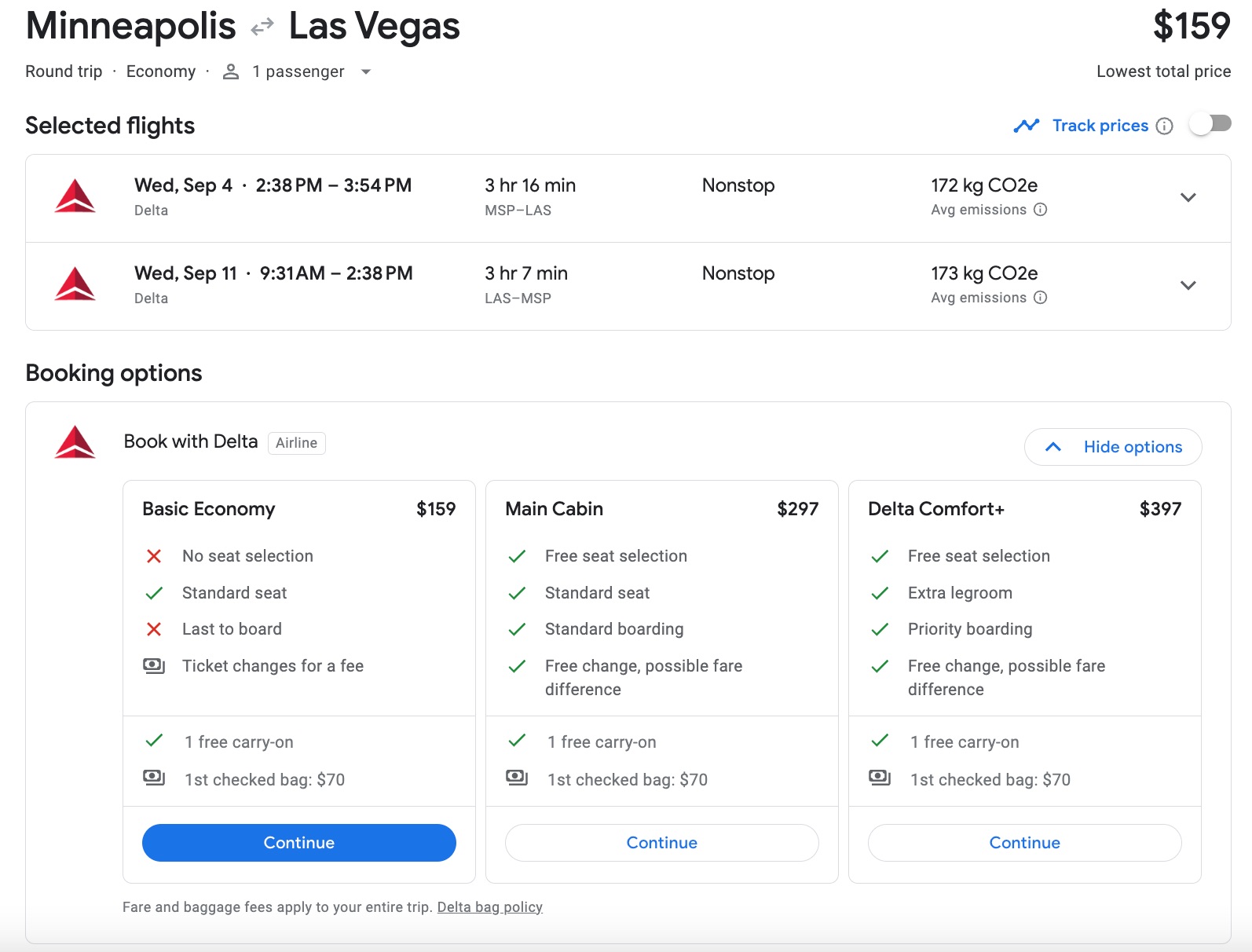Click the Track prices info icon

click(1165, 126)
